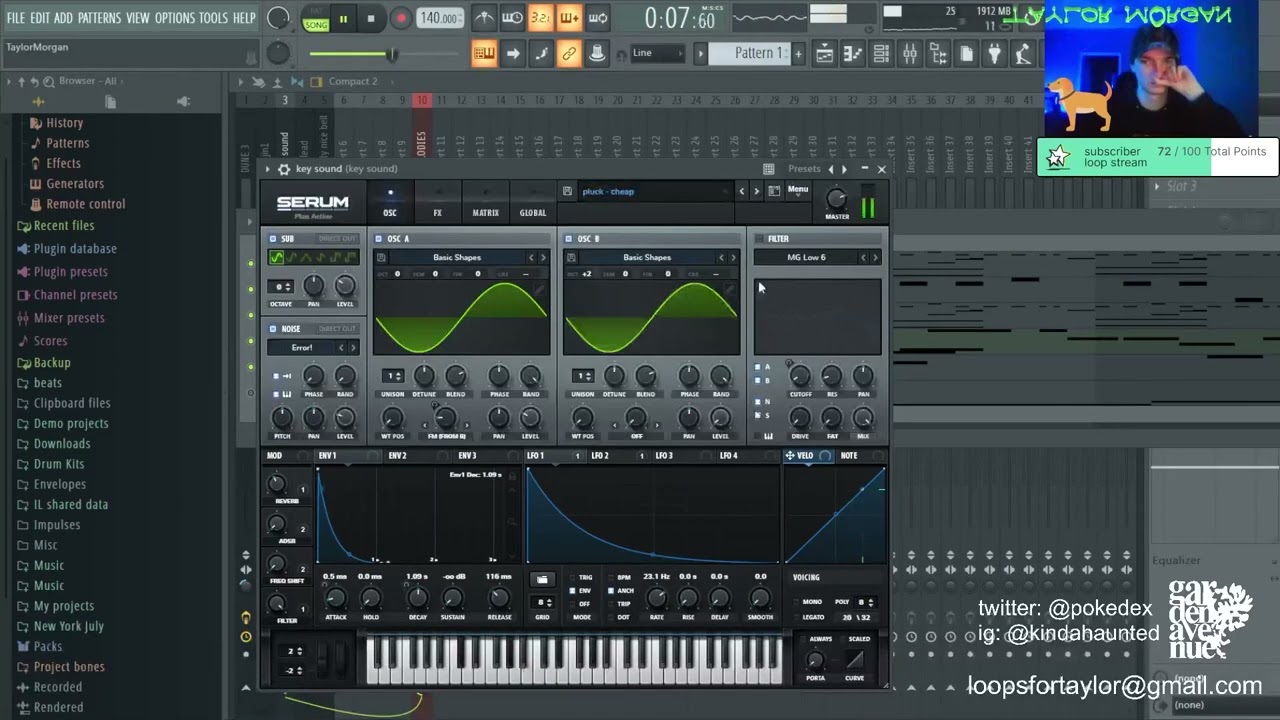Switch to Serum FX tab

point(437,202)
